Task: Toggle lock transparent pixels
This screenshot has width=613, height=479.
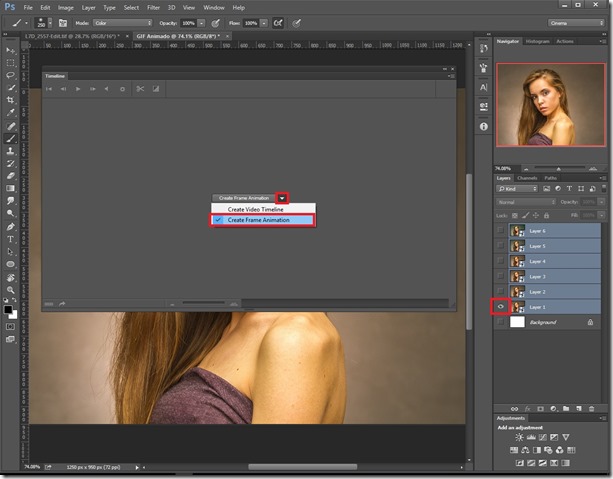Action: pos(514,215)
